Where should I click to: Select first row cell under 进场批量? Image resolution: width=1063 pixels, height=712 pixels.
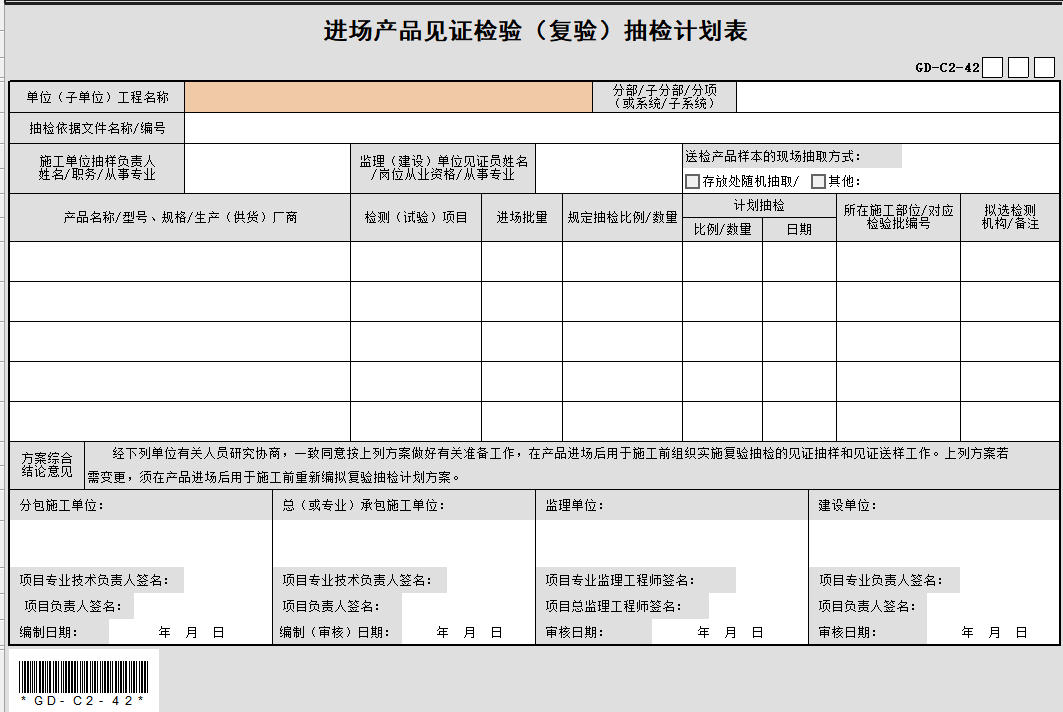521,262
